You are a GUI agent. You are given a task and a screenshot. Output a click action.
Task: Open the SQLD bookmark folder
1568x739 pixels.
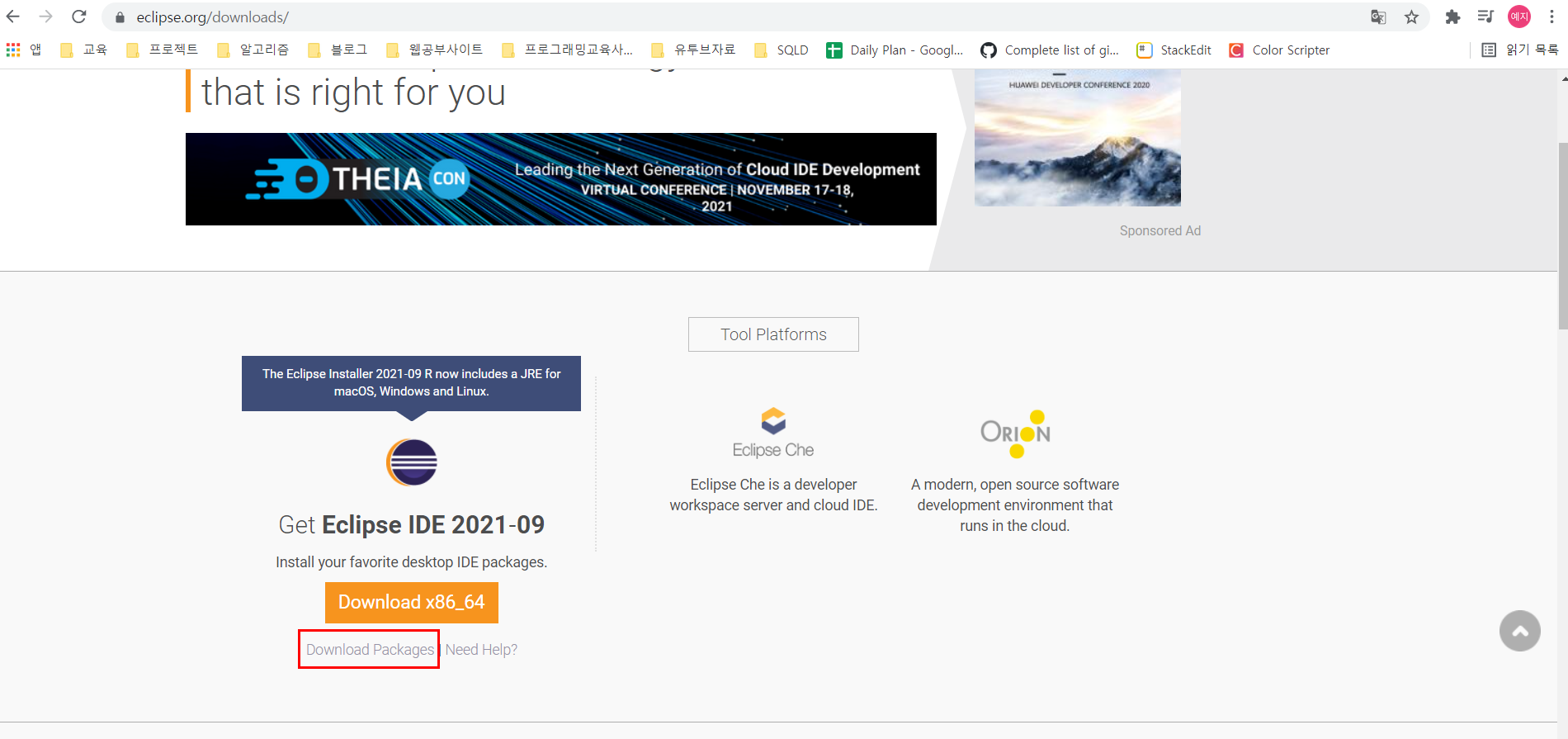coord(781,50)
